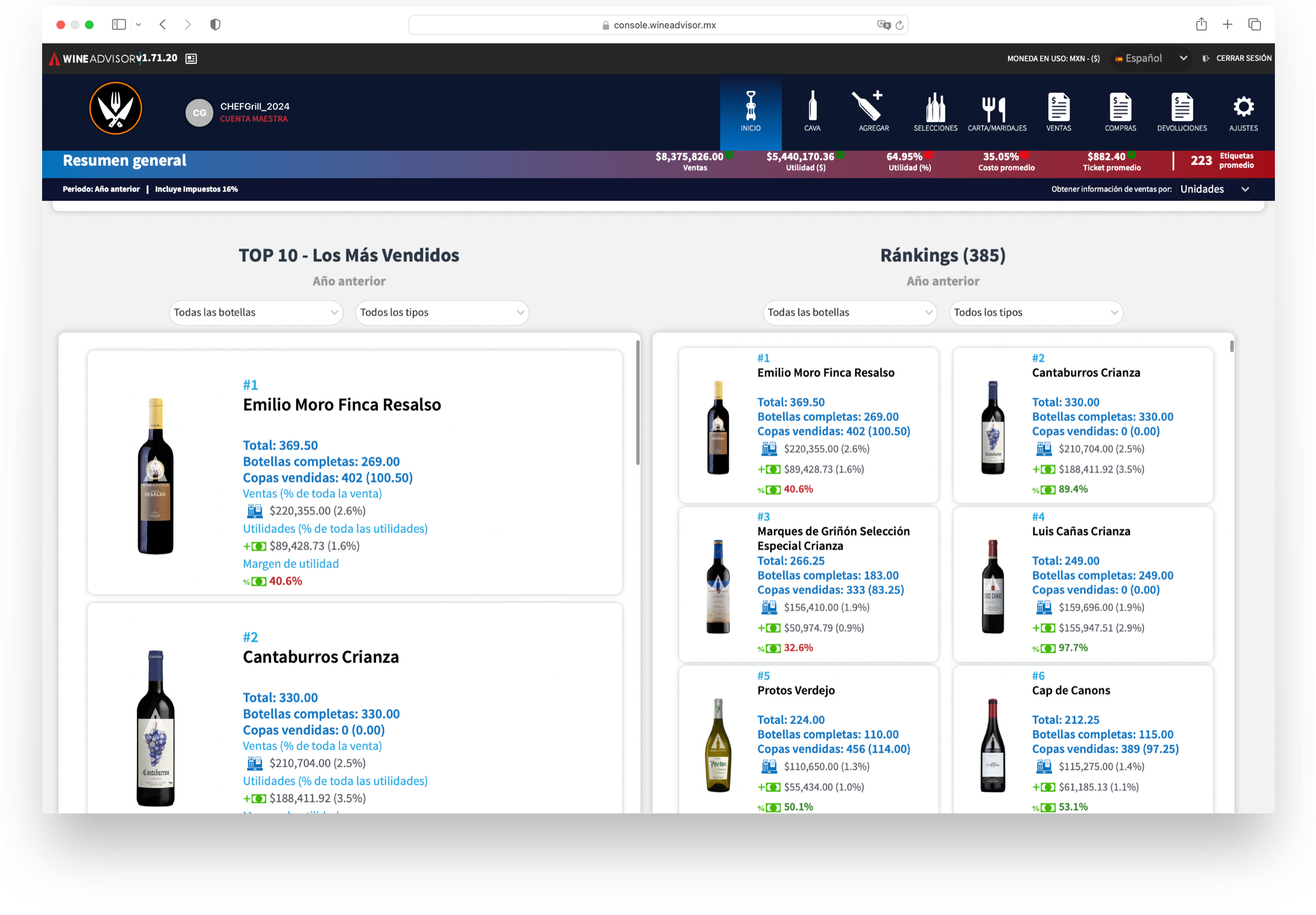1316x915 pixels.
Task: Click the Top 10 list scrollbar
Action: (637, 402)
